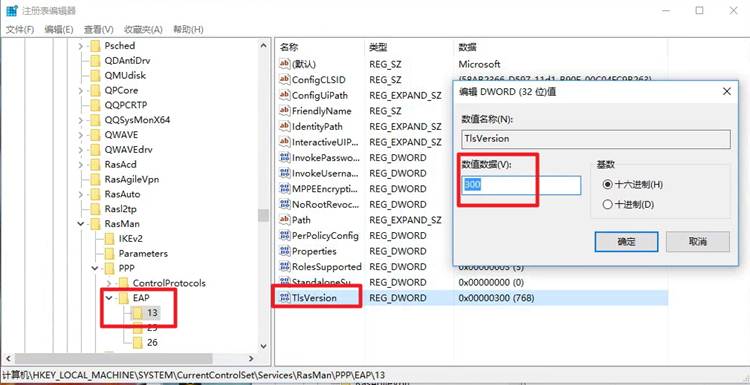The image size is (750, 385).
Task: Collapse the EAP tree node
Action: [x=109, y=297]
